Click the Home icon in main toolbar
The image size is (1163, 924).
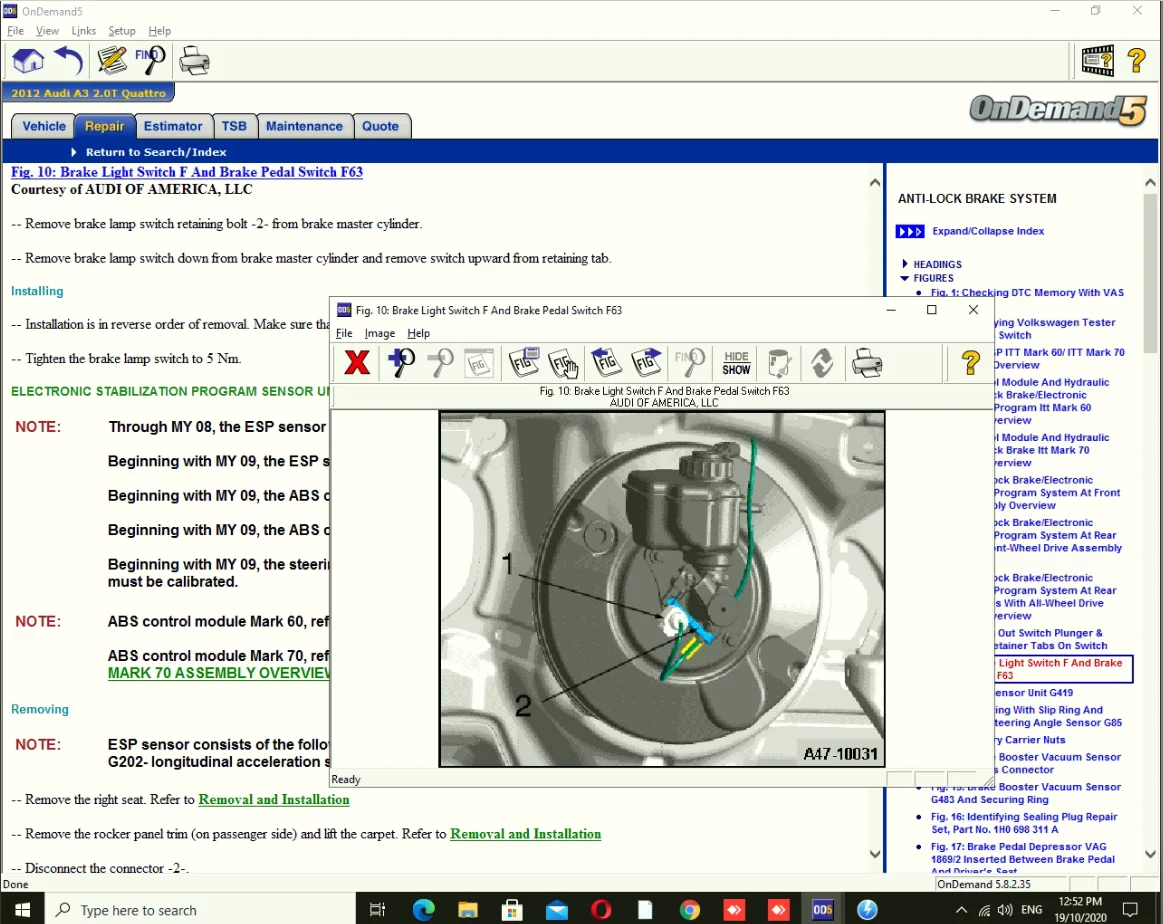[x=28, y=61]
